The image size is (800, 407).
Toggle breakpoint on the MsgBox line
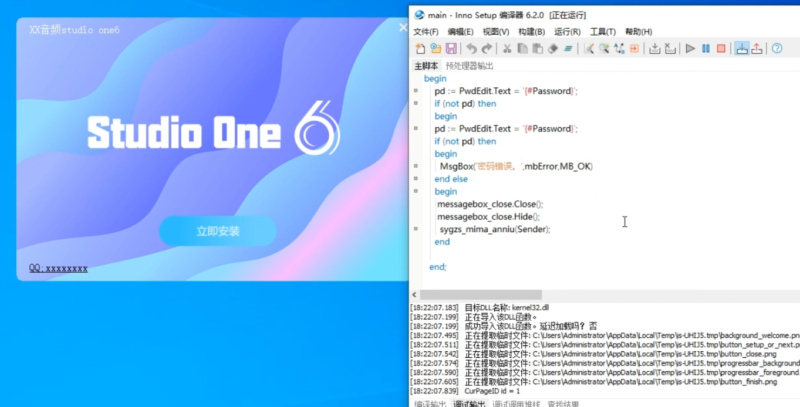point(416,166)
